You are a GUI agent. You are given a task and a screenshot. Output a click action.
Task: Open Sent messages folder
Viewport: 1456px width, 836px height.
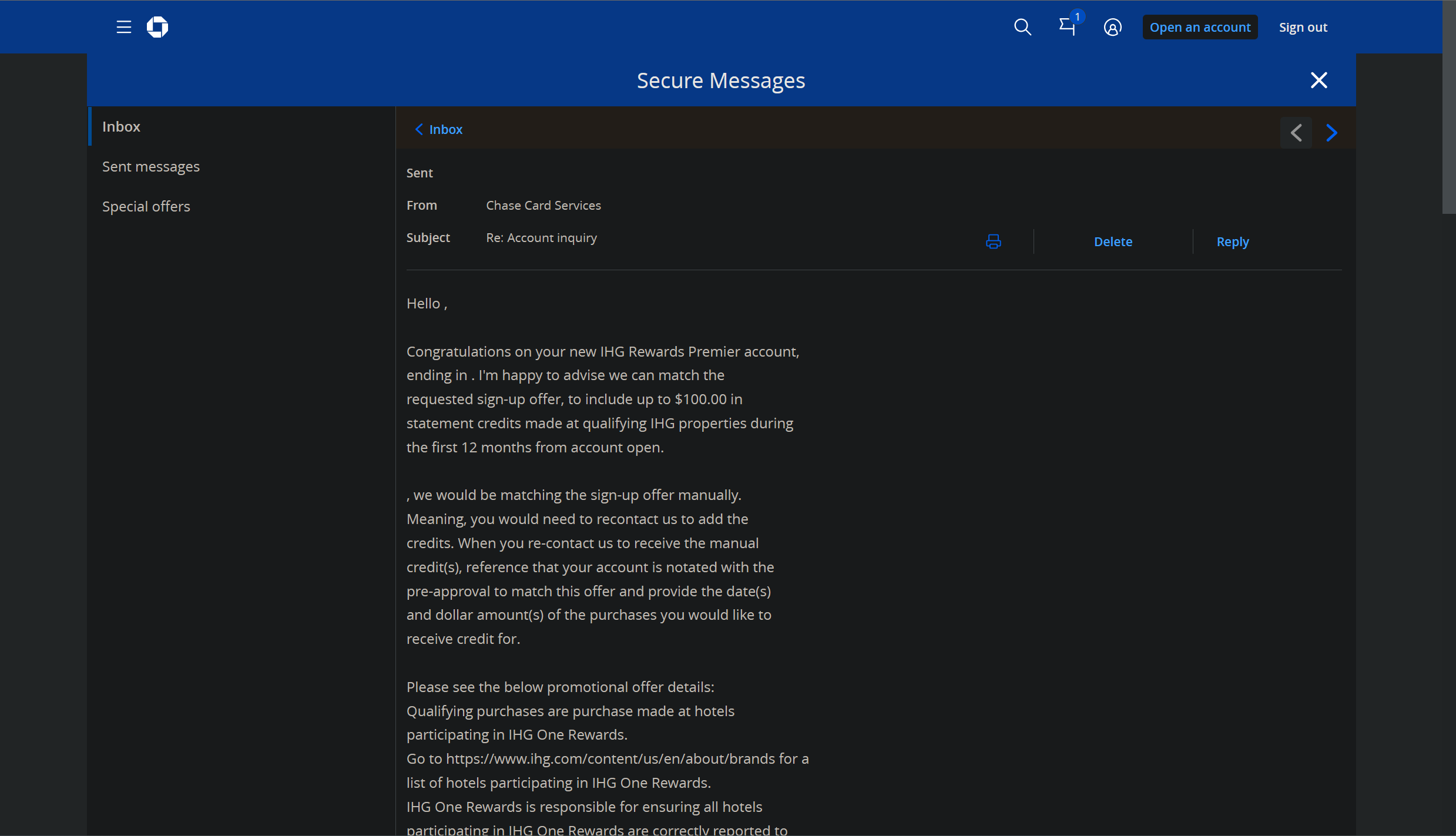[x=151, y=166]
